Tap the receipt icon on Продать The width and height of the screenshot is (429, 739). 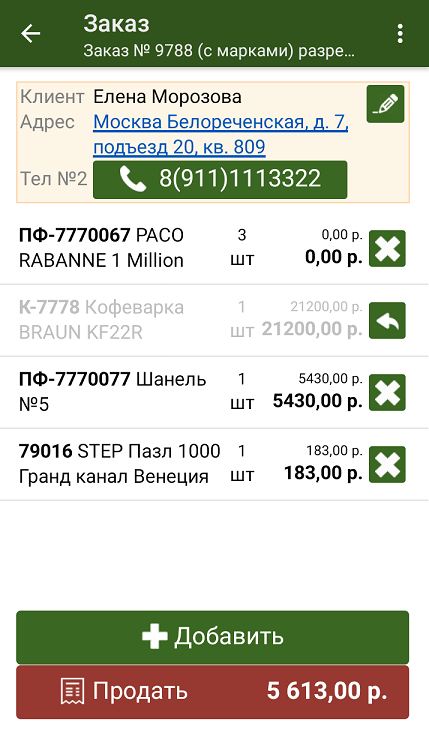[x=73, y=691]
